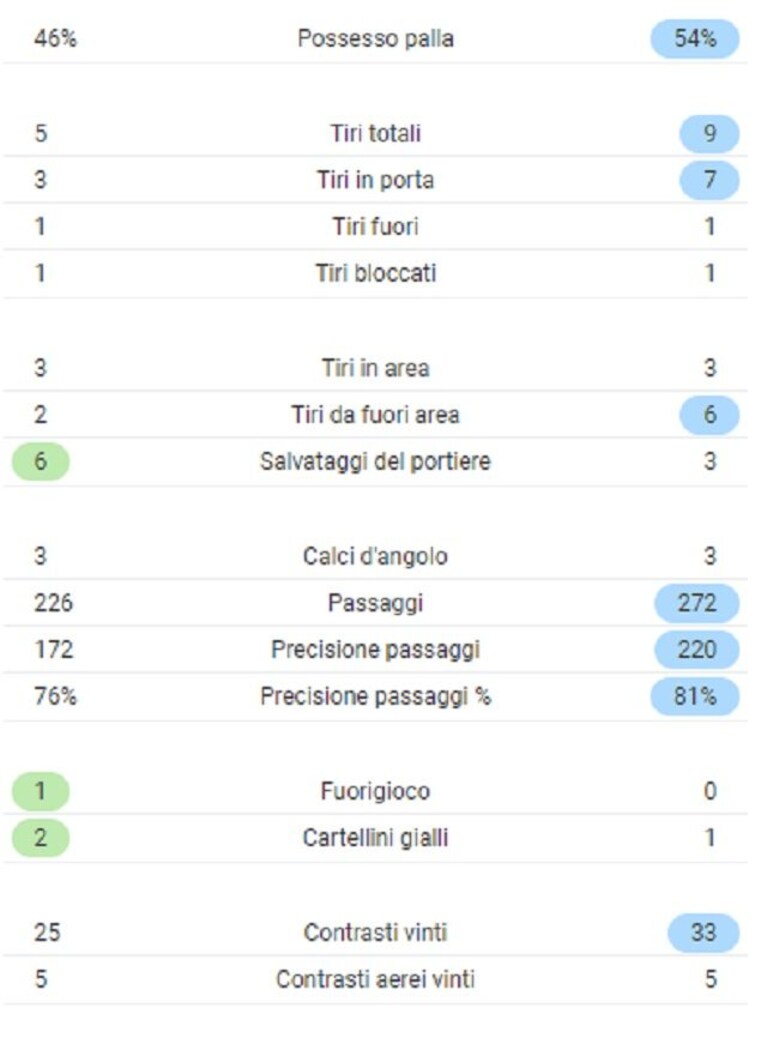Select the Tiri fuori row label
The width and height of the screenshot is (767, 1038).
point(375,226)
